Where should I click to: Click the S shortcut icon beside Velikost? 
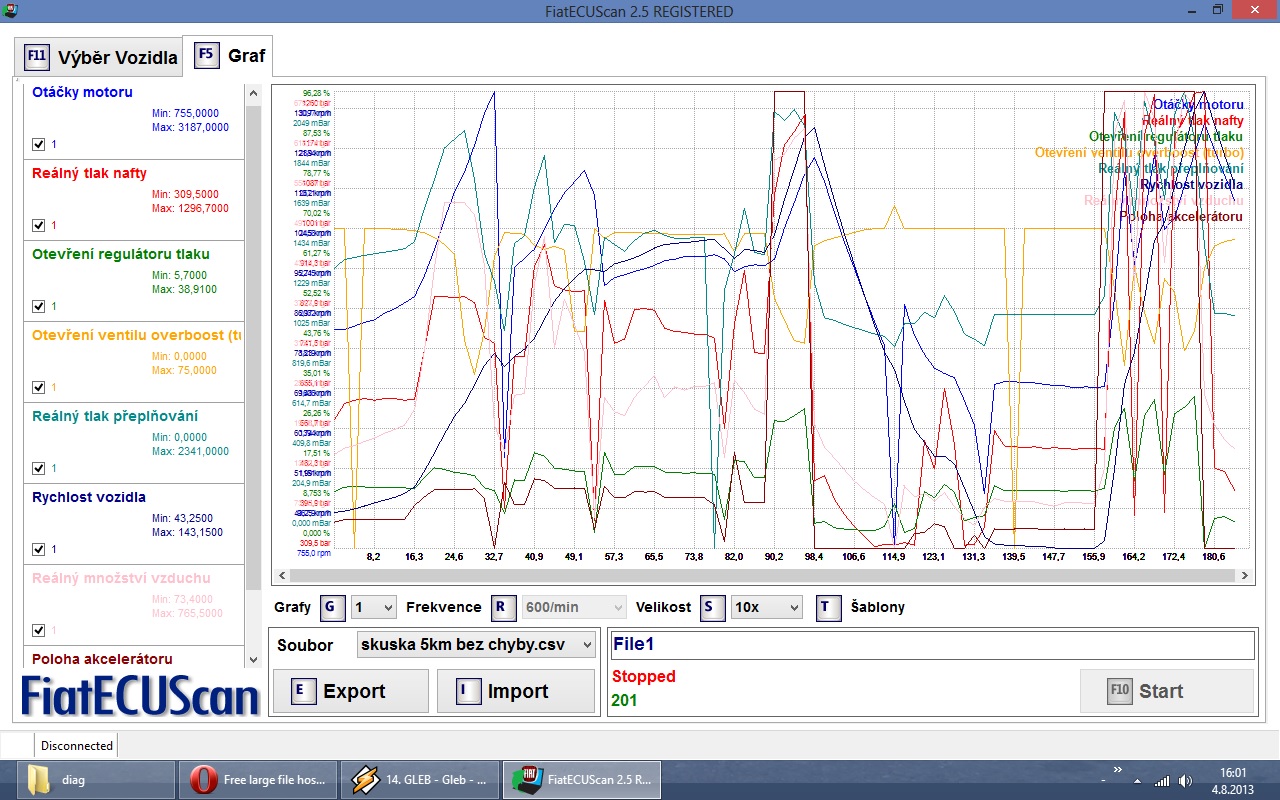pos(711,607)
